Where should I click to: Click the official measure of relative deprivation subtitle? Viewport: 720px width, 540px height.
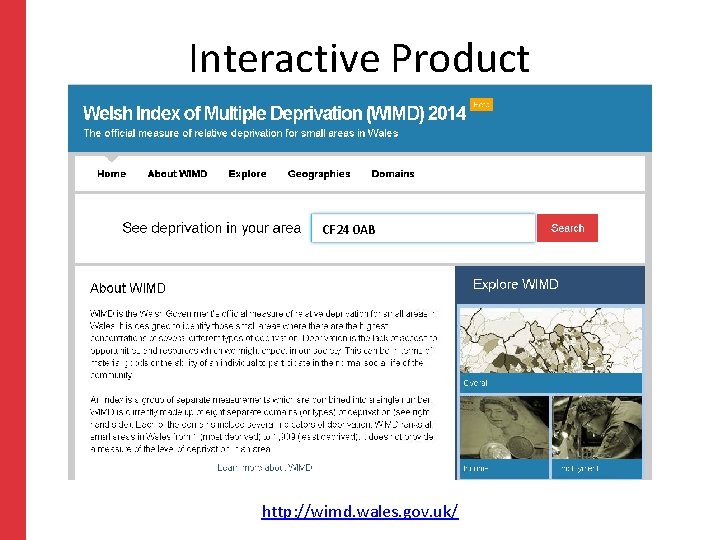[241, 134]
